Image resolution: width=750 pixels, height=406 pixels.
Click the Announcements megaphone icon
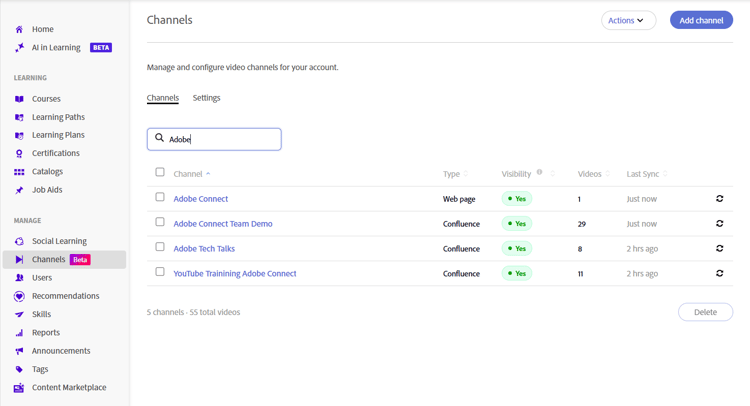[19, 351]
